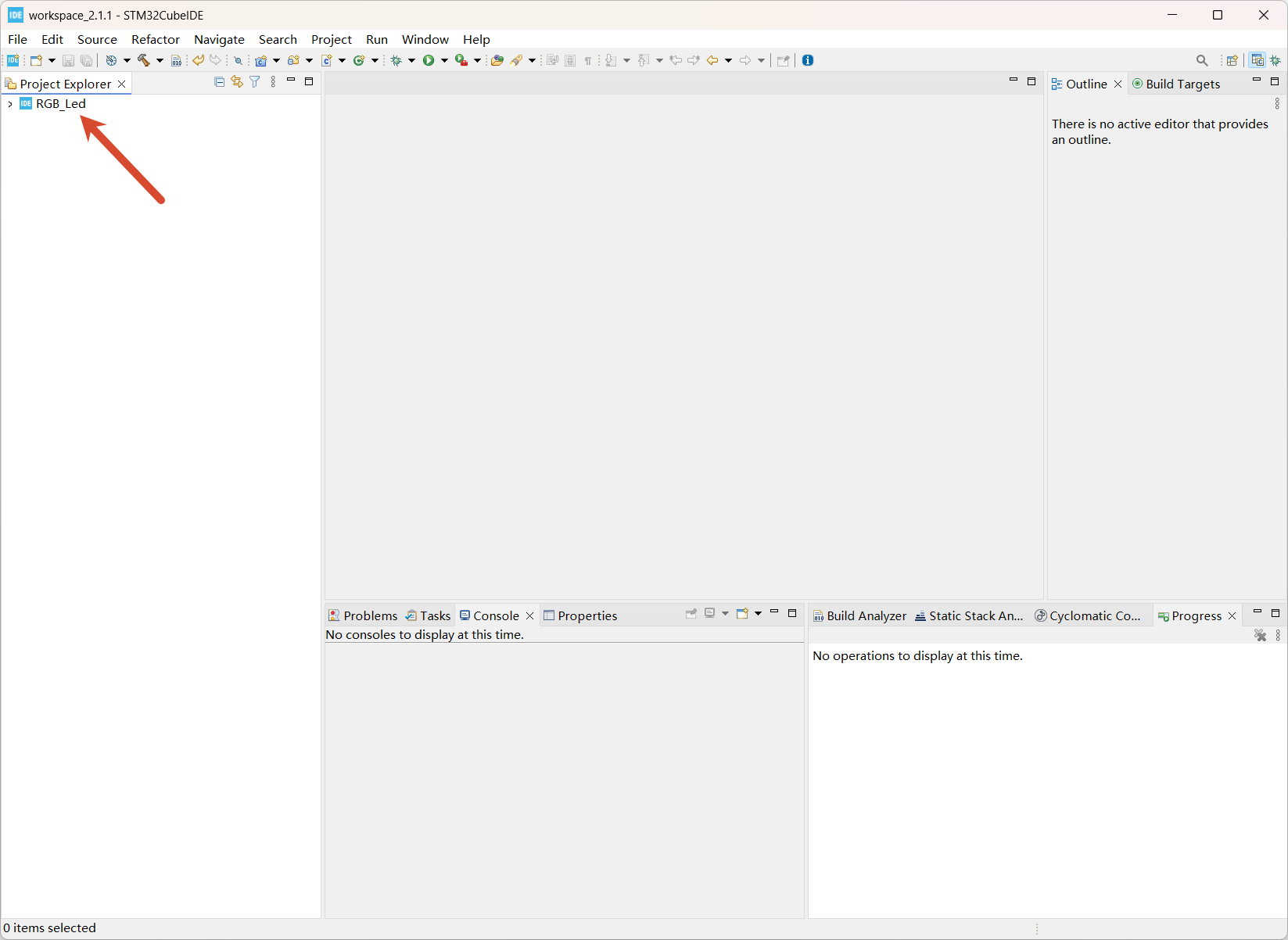Click the Open Element folder icon

tap(497, 60)
